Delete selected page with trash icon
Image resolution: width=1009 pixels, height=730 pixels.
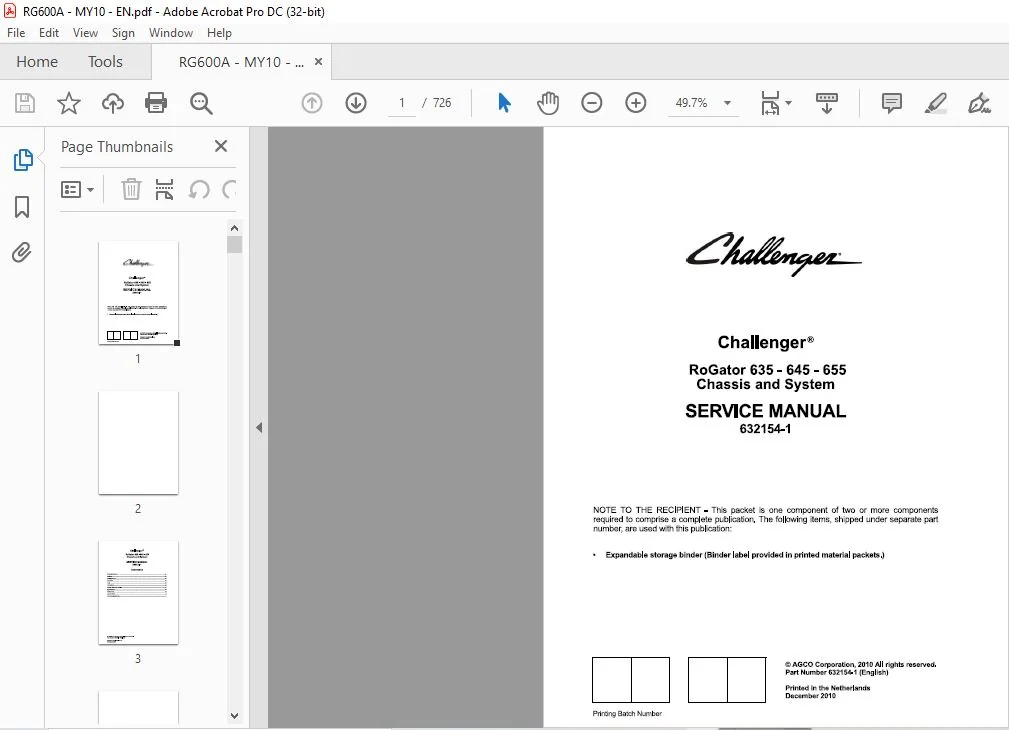[131, 189]
